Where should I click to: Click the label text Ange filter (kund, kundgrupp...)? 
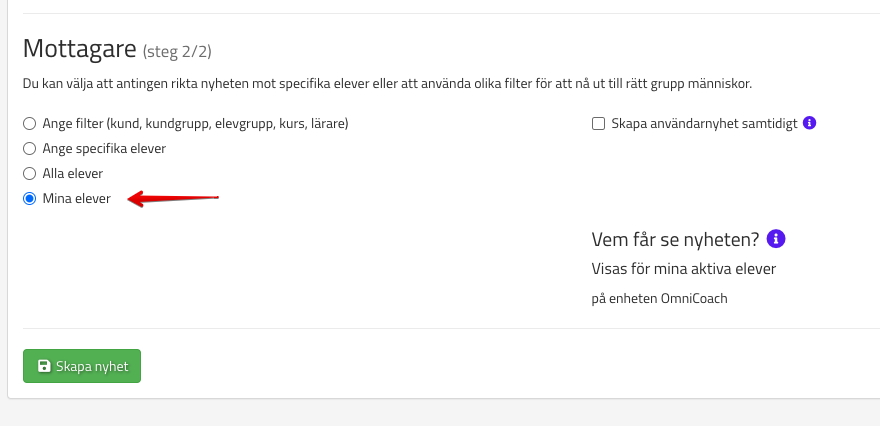(x=195, y=124)
